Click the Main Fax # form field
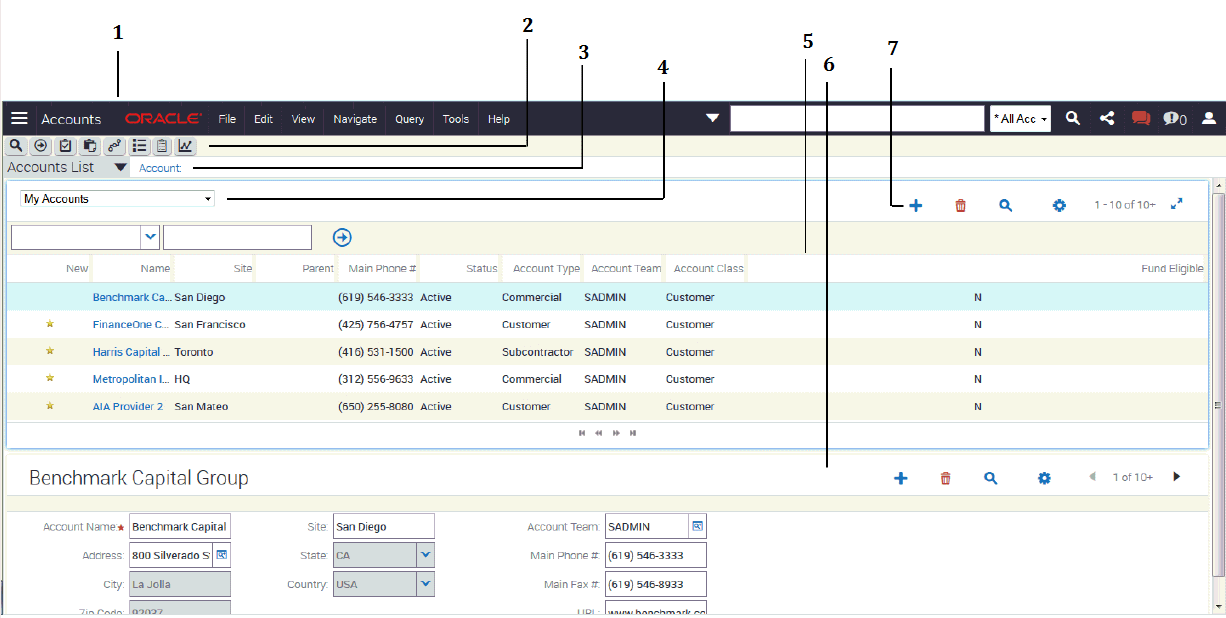 (x=656, y=584)
